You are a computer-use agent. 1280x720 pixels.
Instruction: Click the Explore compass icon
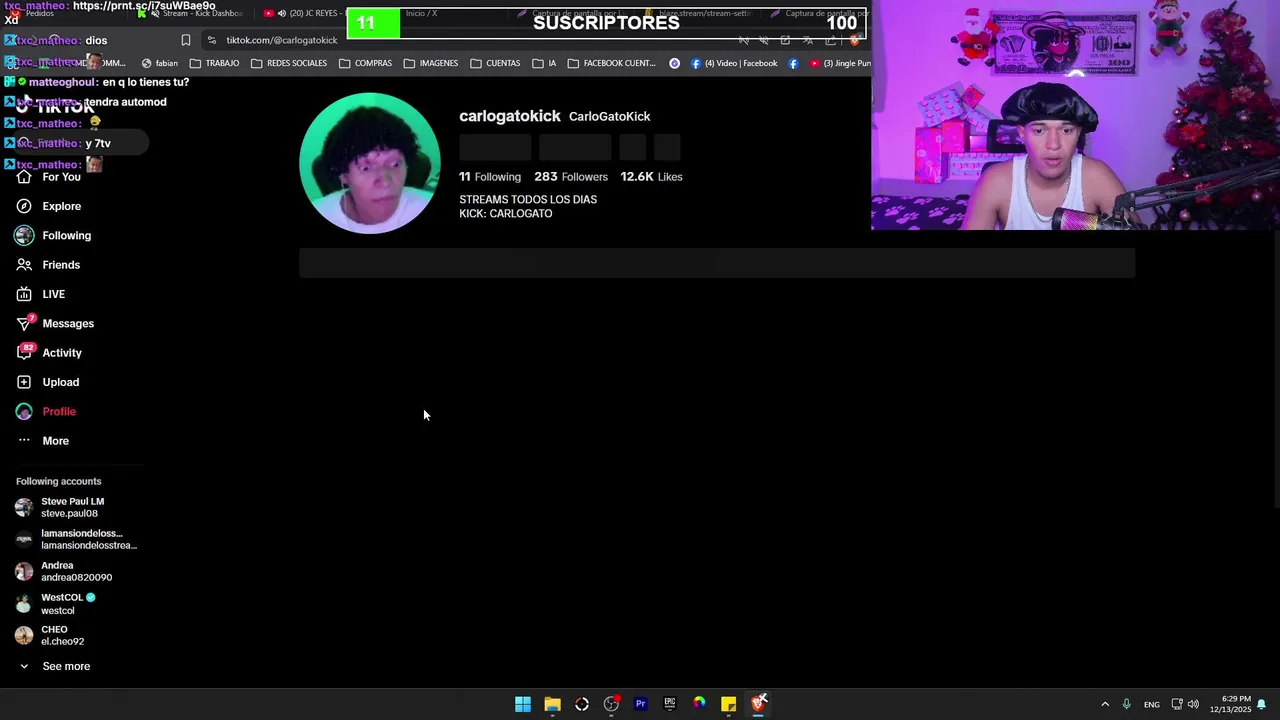click(x=24, y=206)
